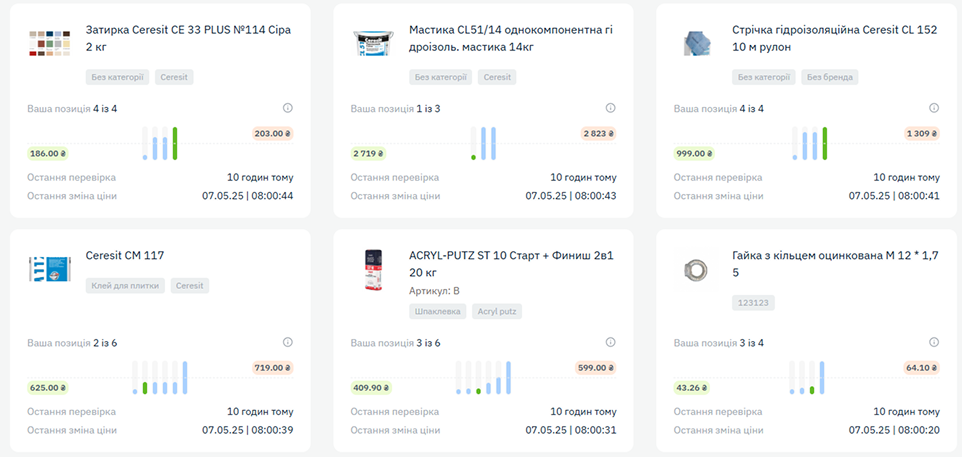Viewport: 962px width, 457px height.
Task: Click Ваша позиція 1 із 3 text
Action: [x=395, y=109]
